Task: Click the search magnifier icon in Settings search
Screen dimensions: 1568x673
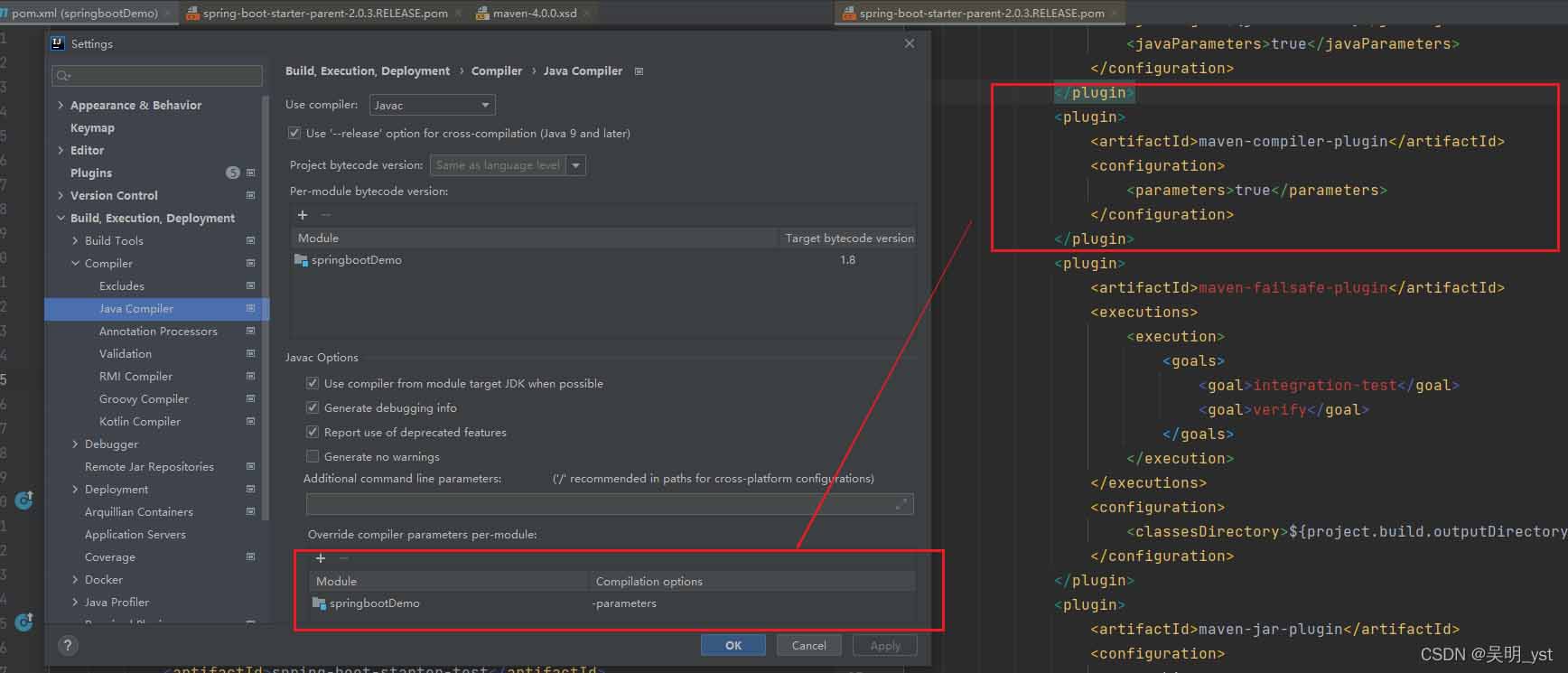Action: tap(63, 76)
